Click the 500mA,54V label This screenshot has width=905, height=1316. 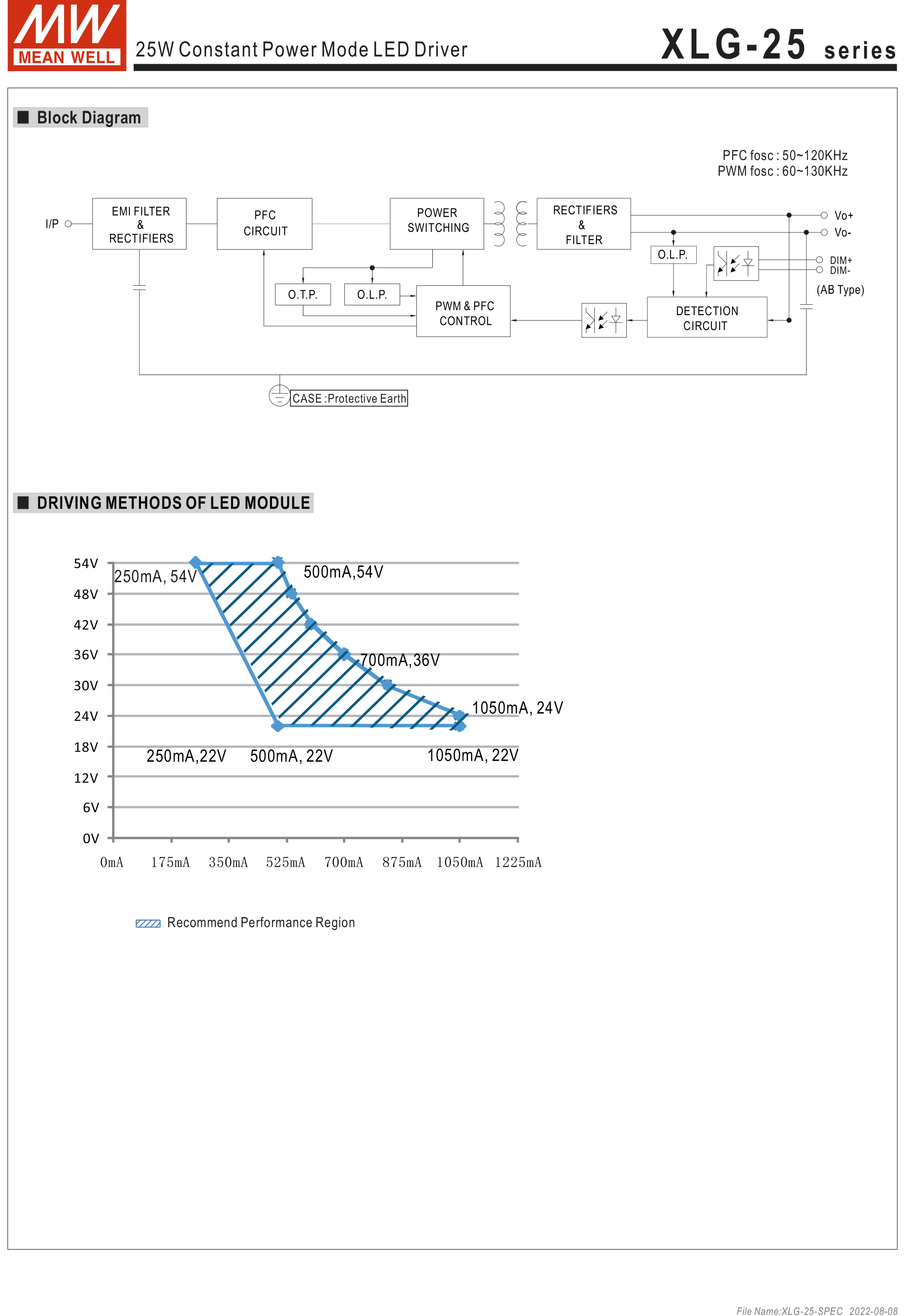(x=344, y=572)
